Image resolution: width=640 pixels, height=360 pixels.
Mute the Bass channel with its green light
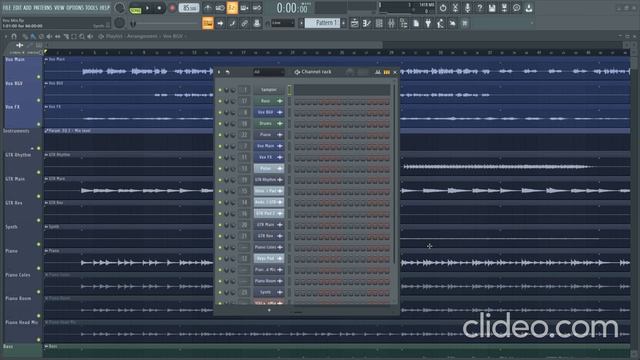(220, 101)
